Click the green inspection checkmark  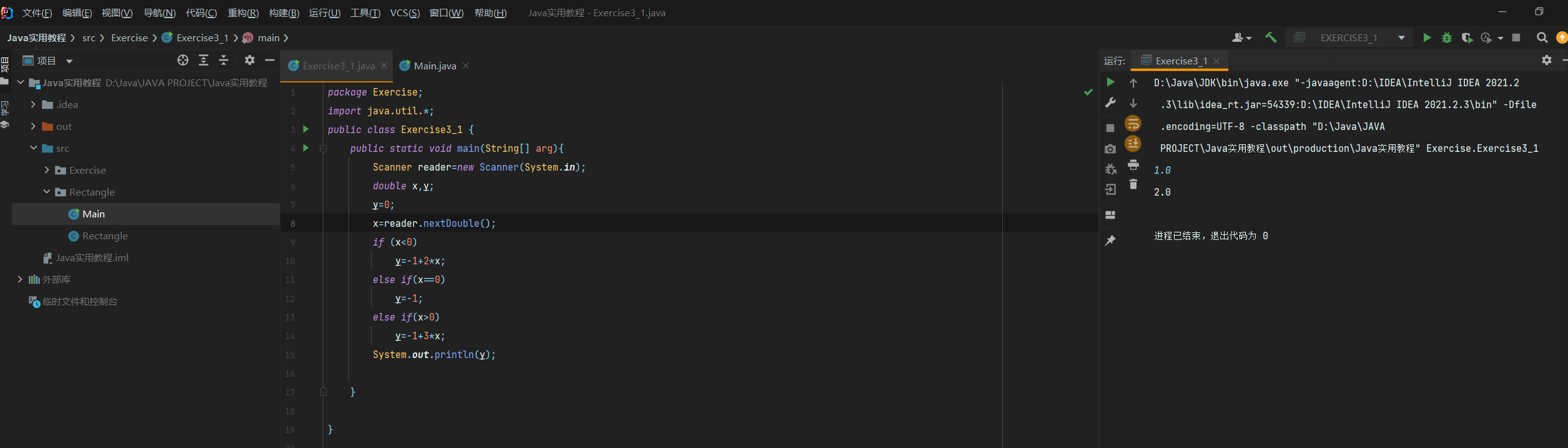[x=1088, y=92]
